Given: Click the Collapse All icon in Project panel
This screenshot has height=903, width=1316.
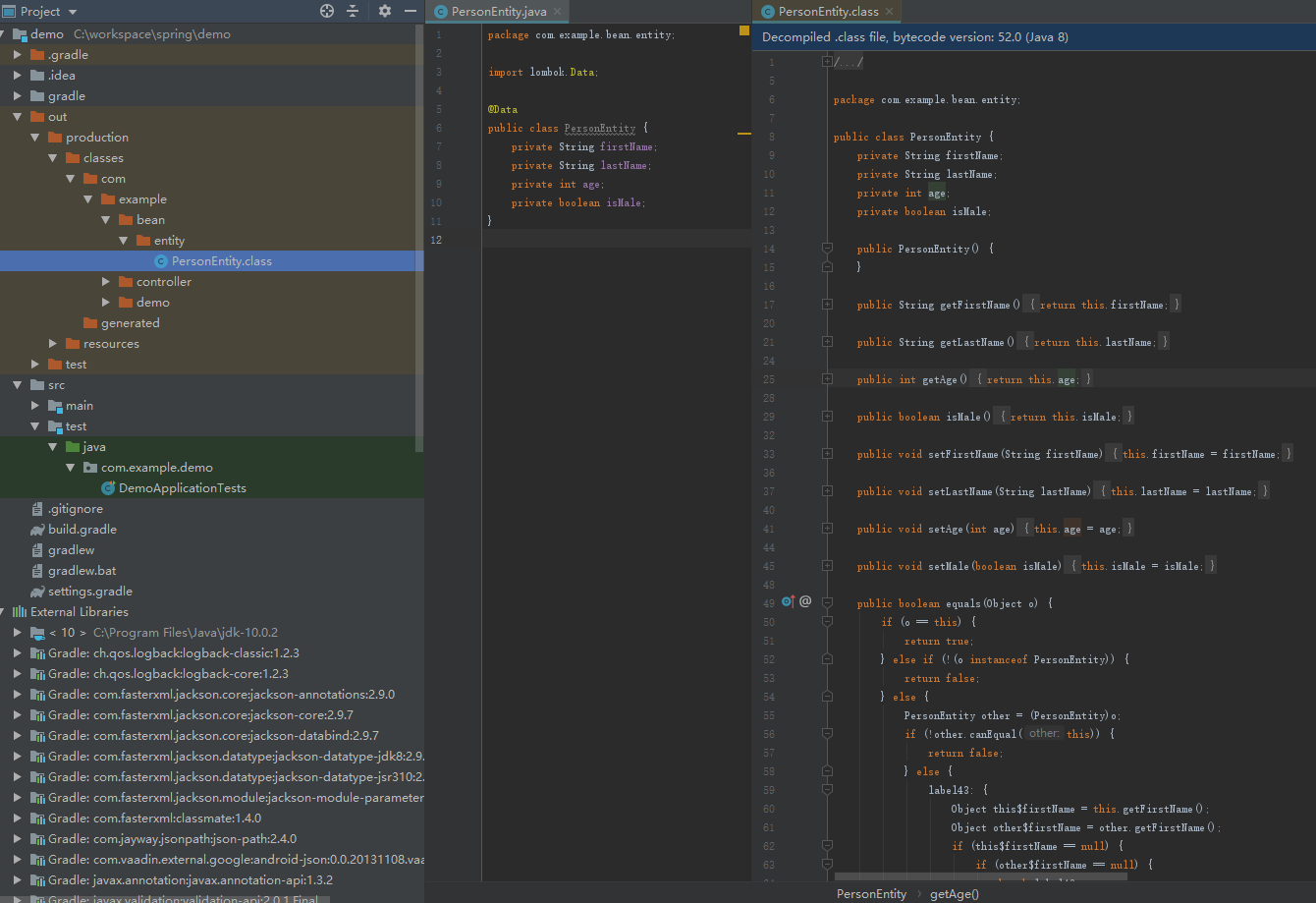Looking at the screenshot, I should (353, 11).
